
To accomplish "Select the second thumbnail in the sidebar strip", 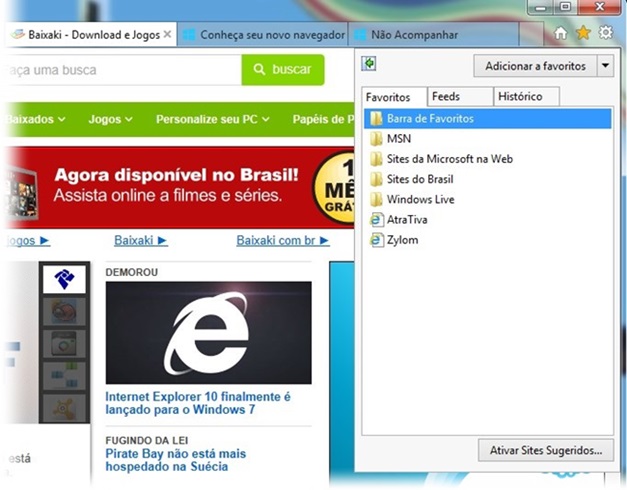I will [x=64, y=311].
